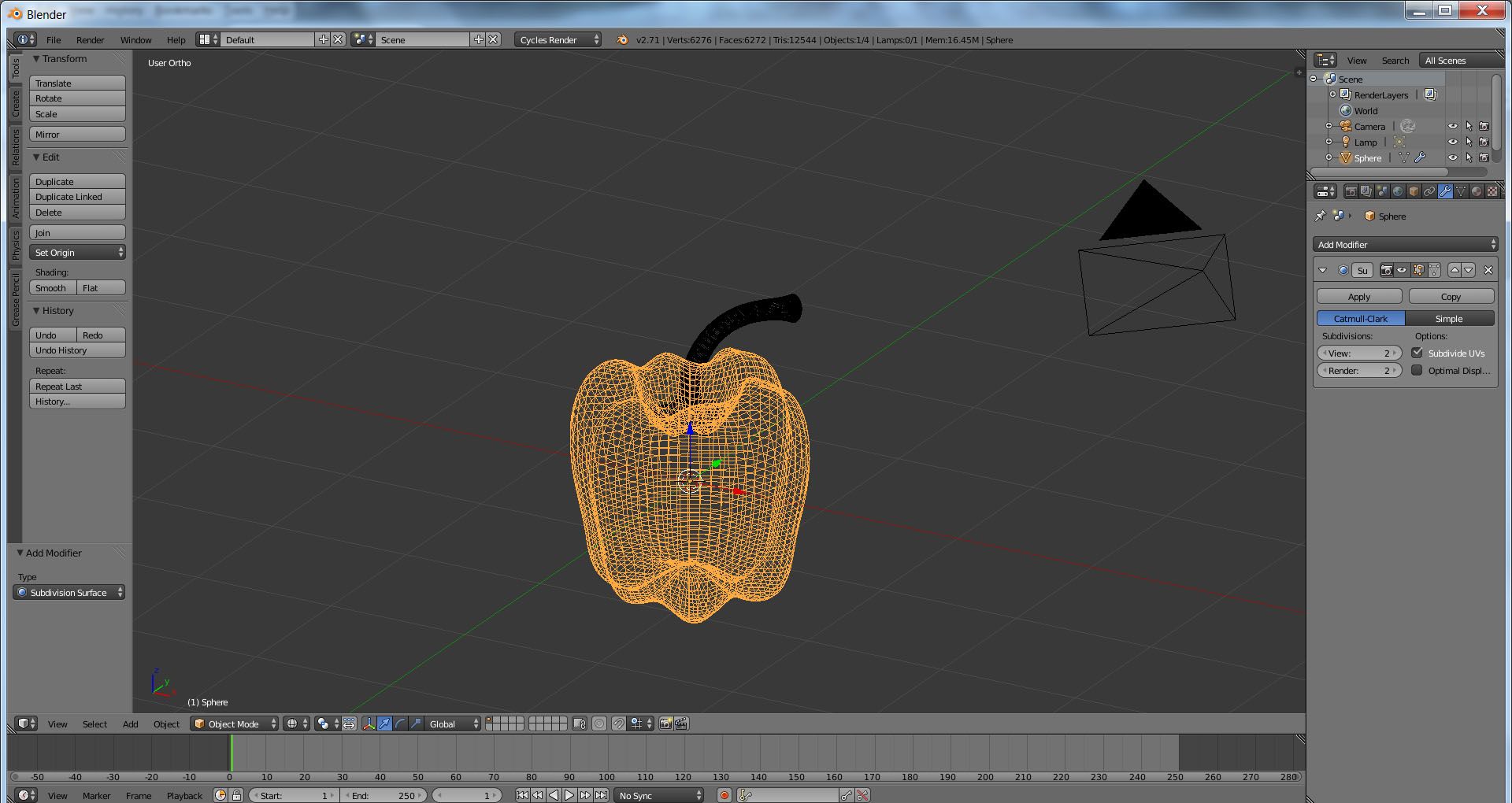Screen dimensions: 1512x803
Task: Open the Object properties tab cube icon
Action: [1414, 191]
